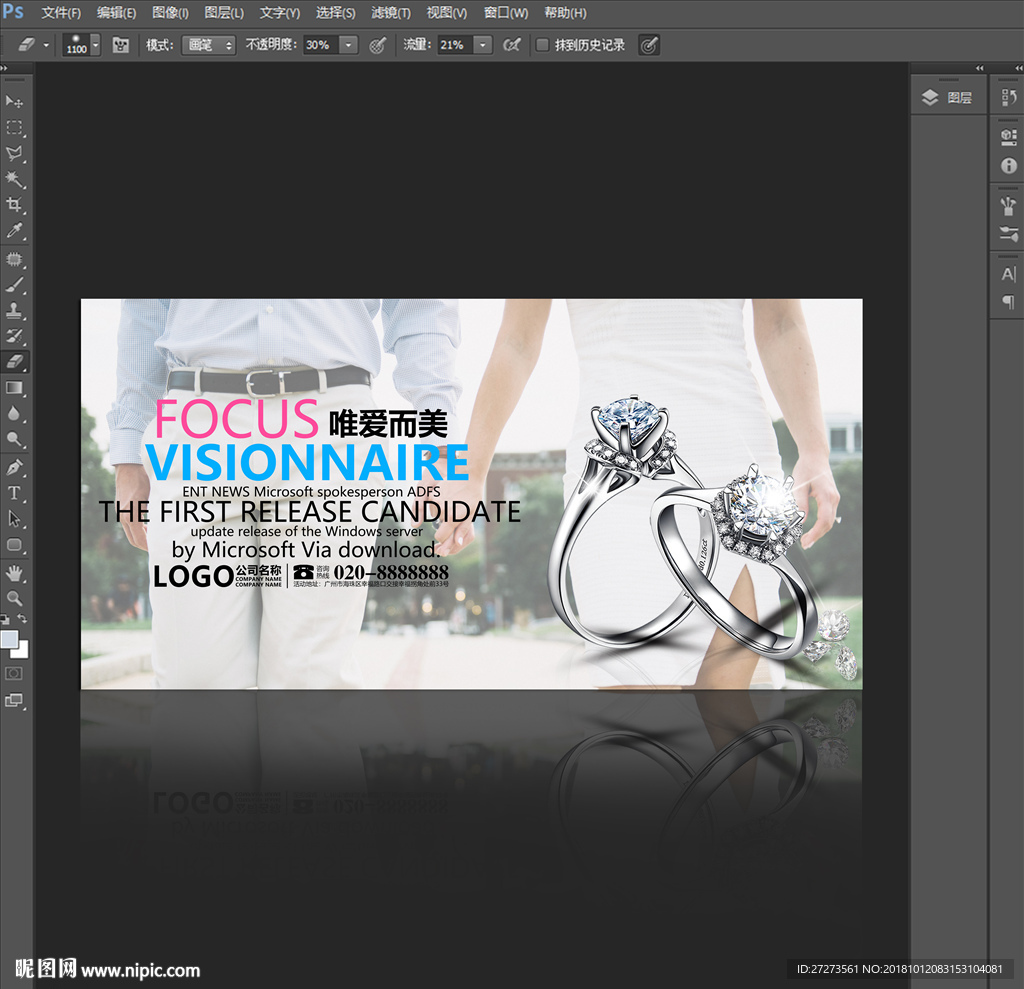Open the 模式 dropdown
This screenshot has height=989, width=1024.
[x=208, y=45]
